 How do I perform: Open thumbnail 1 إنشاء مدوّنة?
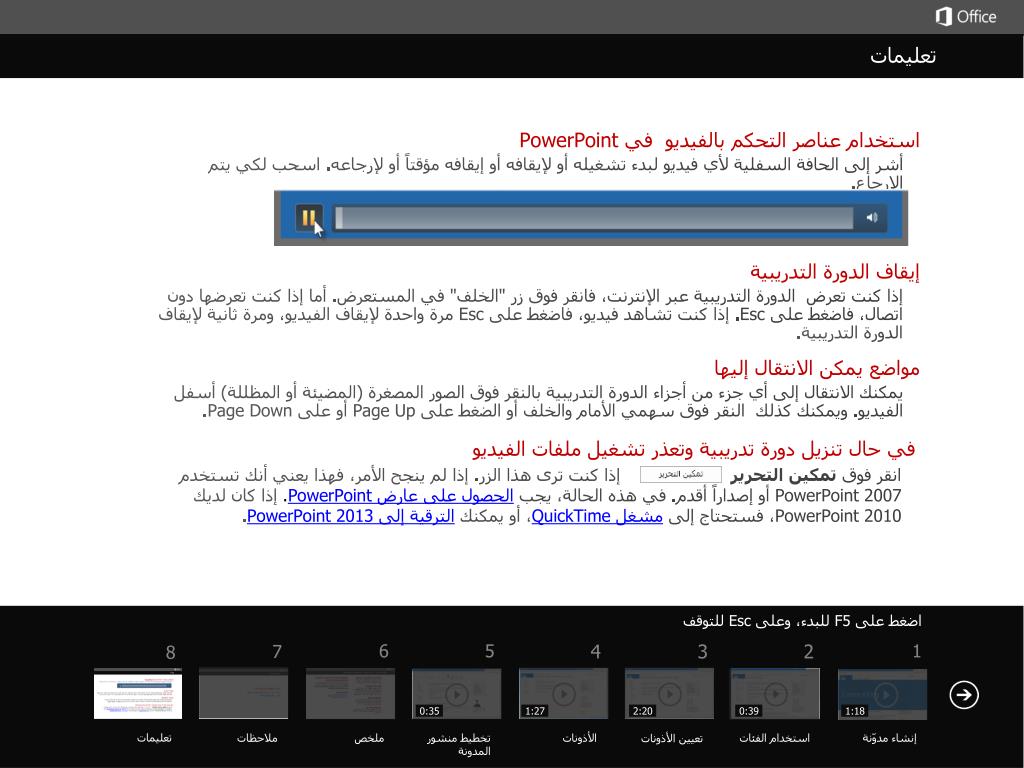point(882,694)
